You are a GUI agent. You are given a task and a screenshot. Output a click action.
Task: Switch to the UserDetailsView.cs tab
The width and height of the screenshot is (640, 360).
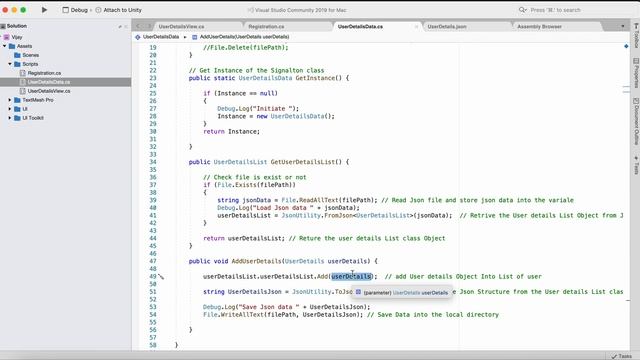181,27
